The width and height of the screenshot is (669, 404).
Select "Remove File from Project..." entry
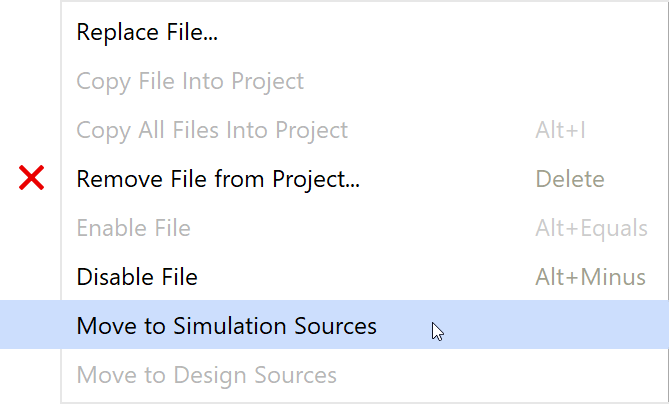[x=218, y=179]
